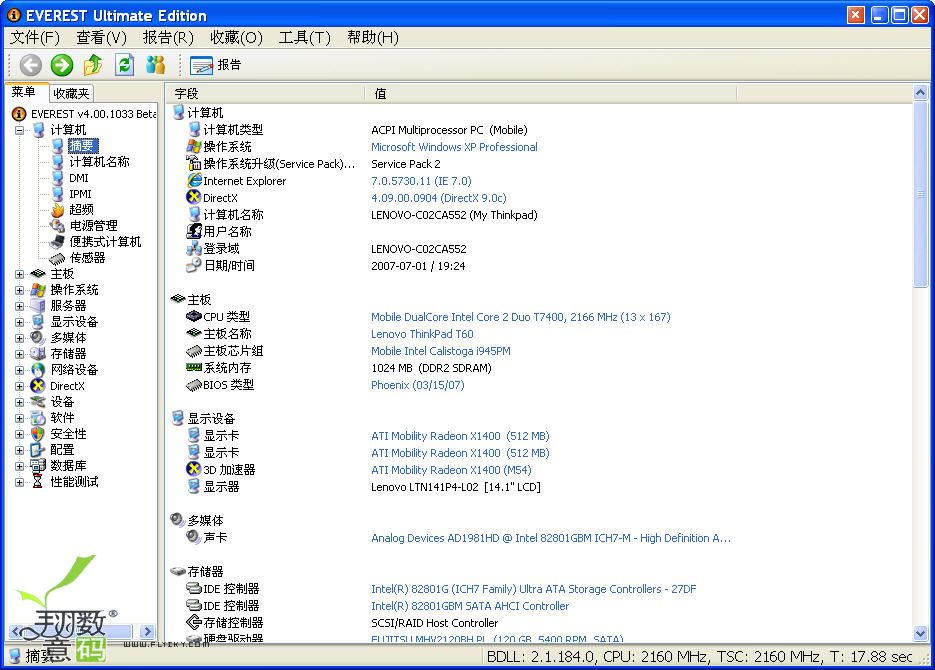Expand the 存储器 tree node

click(x=20, y=354)
